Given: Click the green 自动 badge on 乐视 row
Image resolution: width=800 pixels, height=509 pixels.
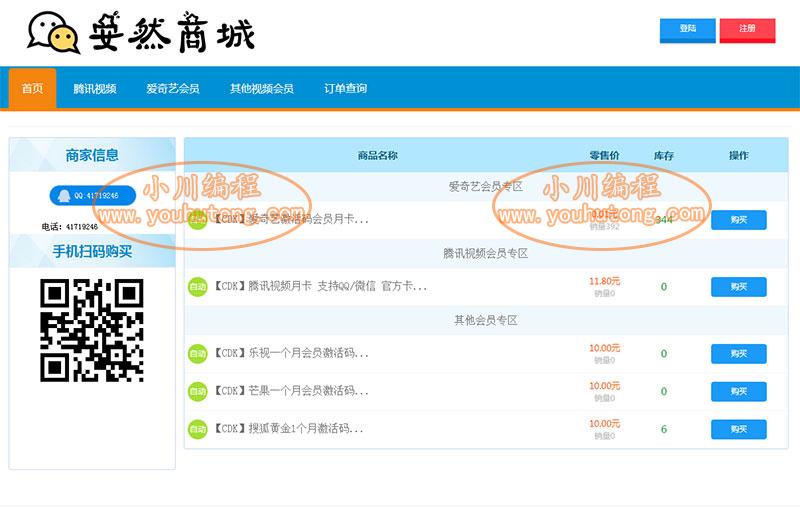Looking at the screenshot, I should click(197, 353).
